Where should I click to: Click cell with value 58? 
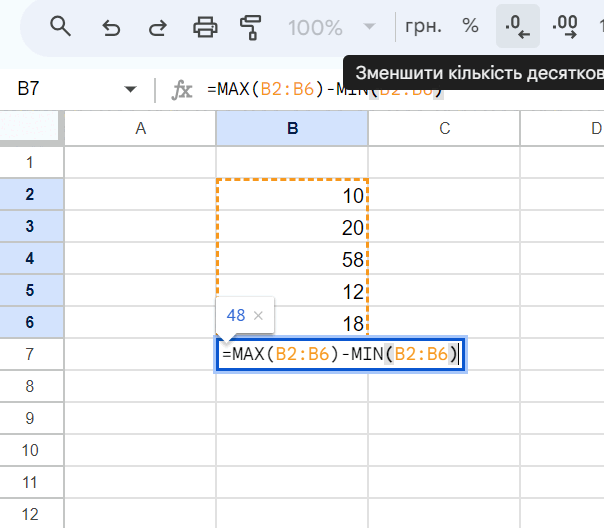292,258
